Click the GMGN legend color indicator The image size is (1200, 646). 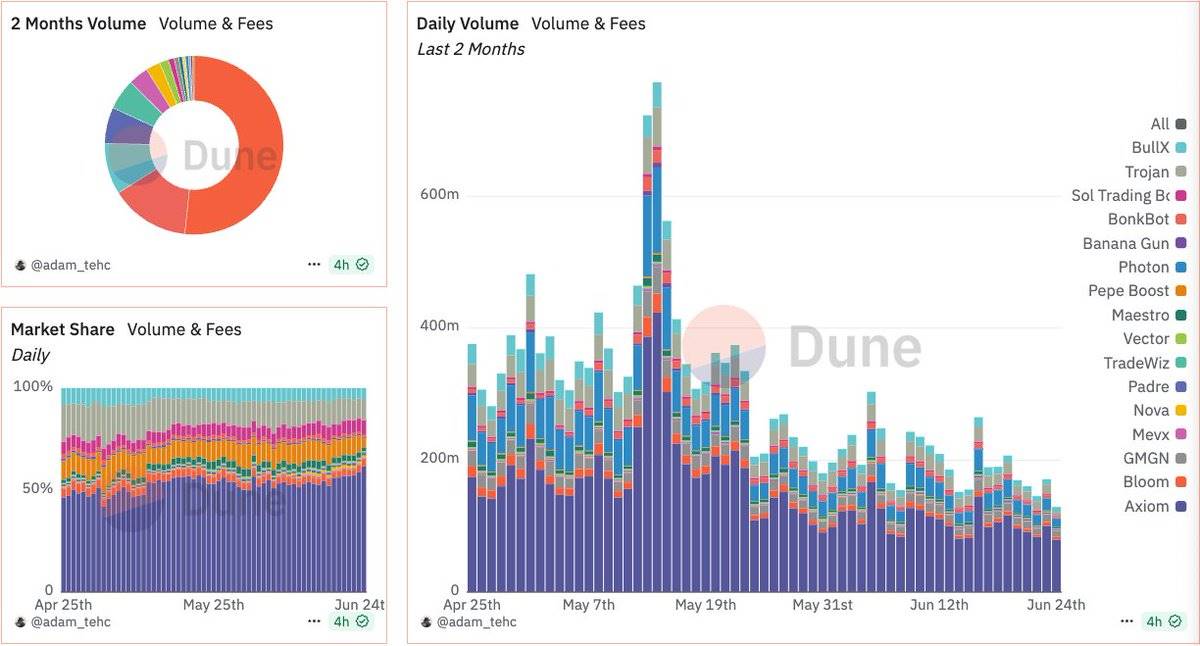[1183, 458]
